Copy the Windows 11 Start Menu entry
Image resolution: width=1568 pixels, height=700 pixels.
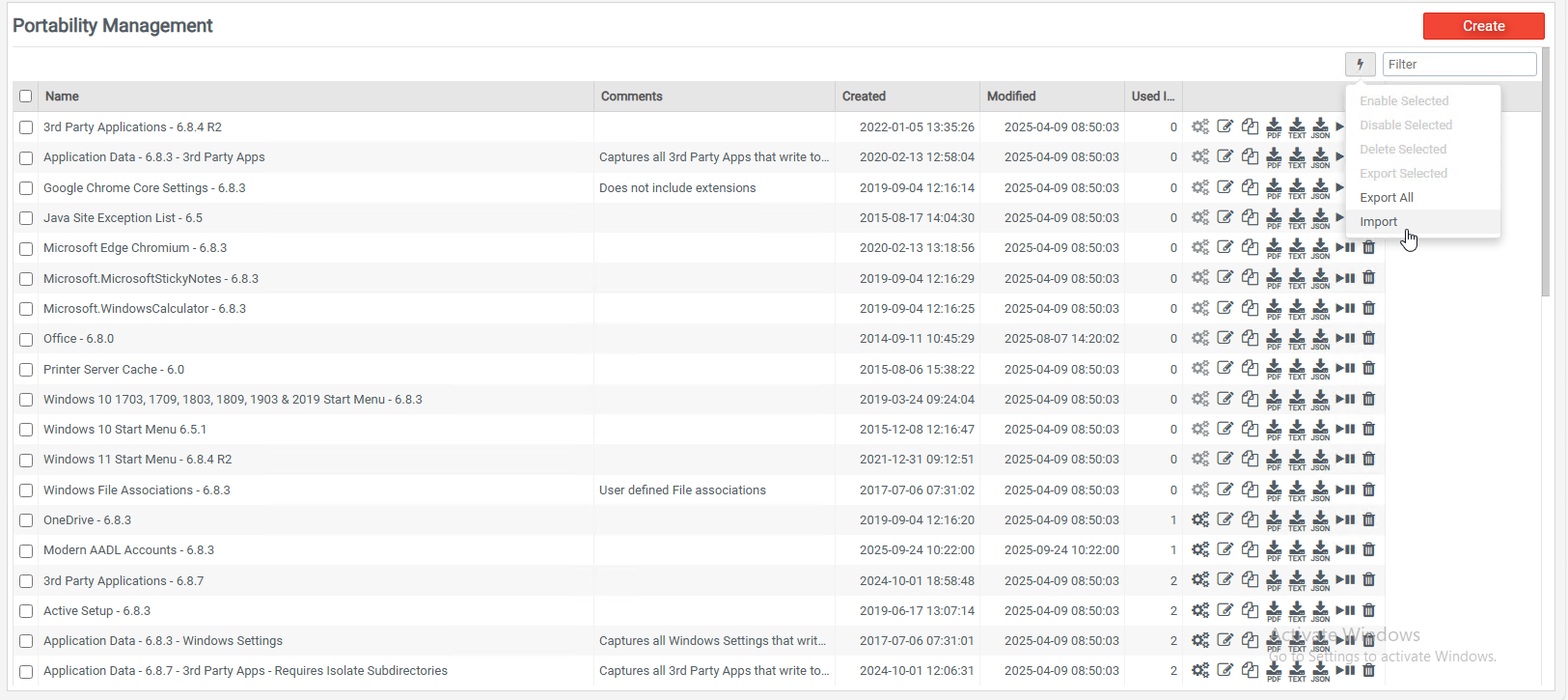click(x=1250, y=459)
